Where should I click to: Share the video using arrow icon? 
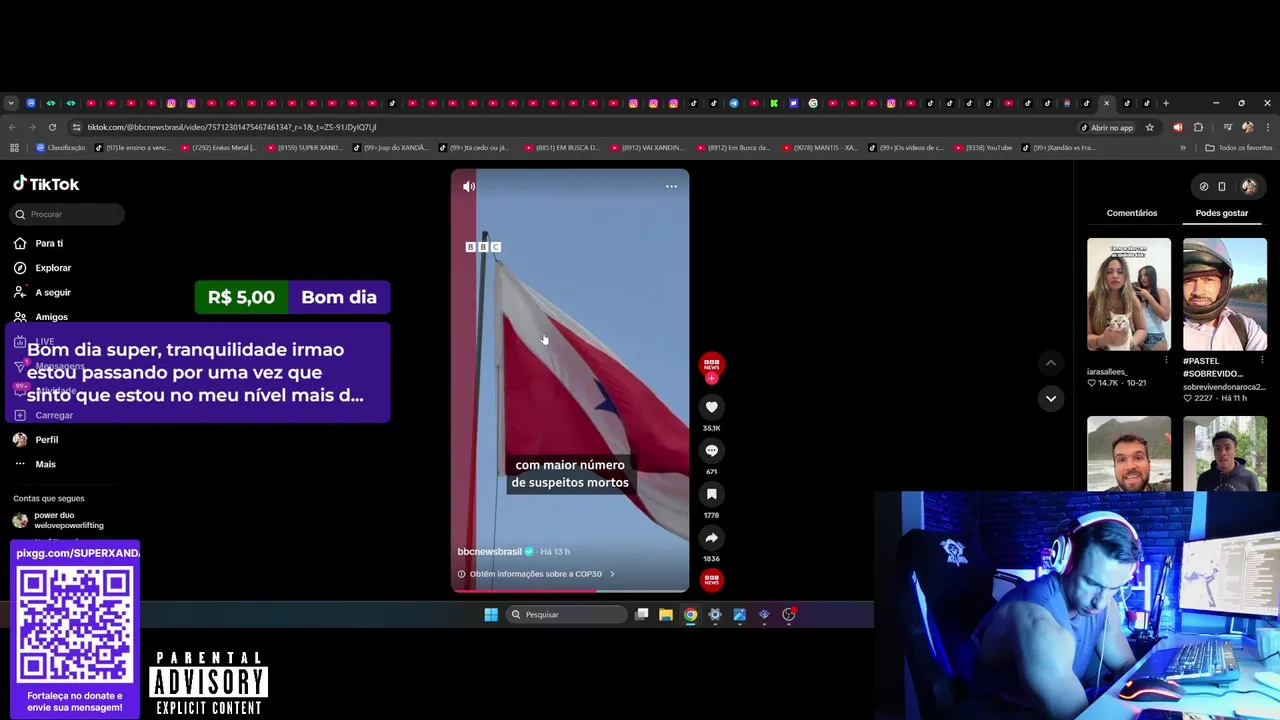711,538
